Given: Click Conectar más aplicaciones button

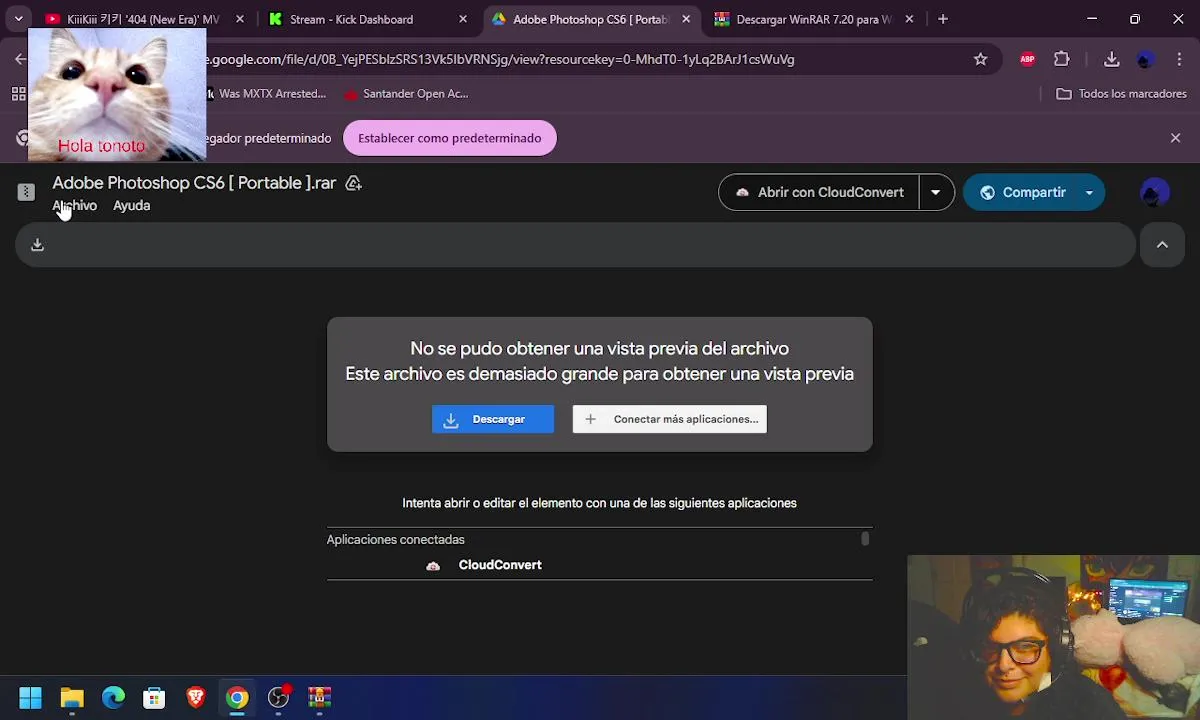Looking at the screenshot, I should [x=669, y=419].
